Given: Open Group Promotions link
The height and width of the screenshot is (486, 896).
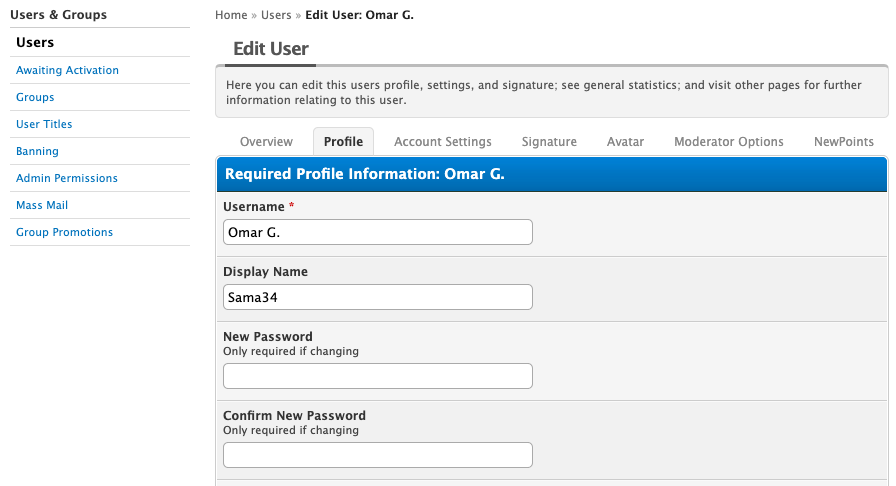Looking at the screenshot, I should (64, 232).
